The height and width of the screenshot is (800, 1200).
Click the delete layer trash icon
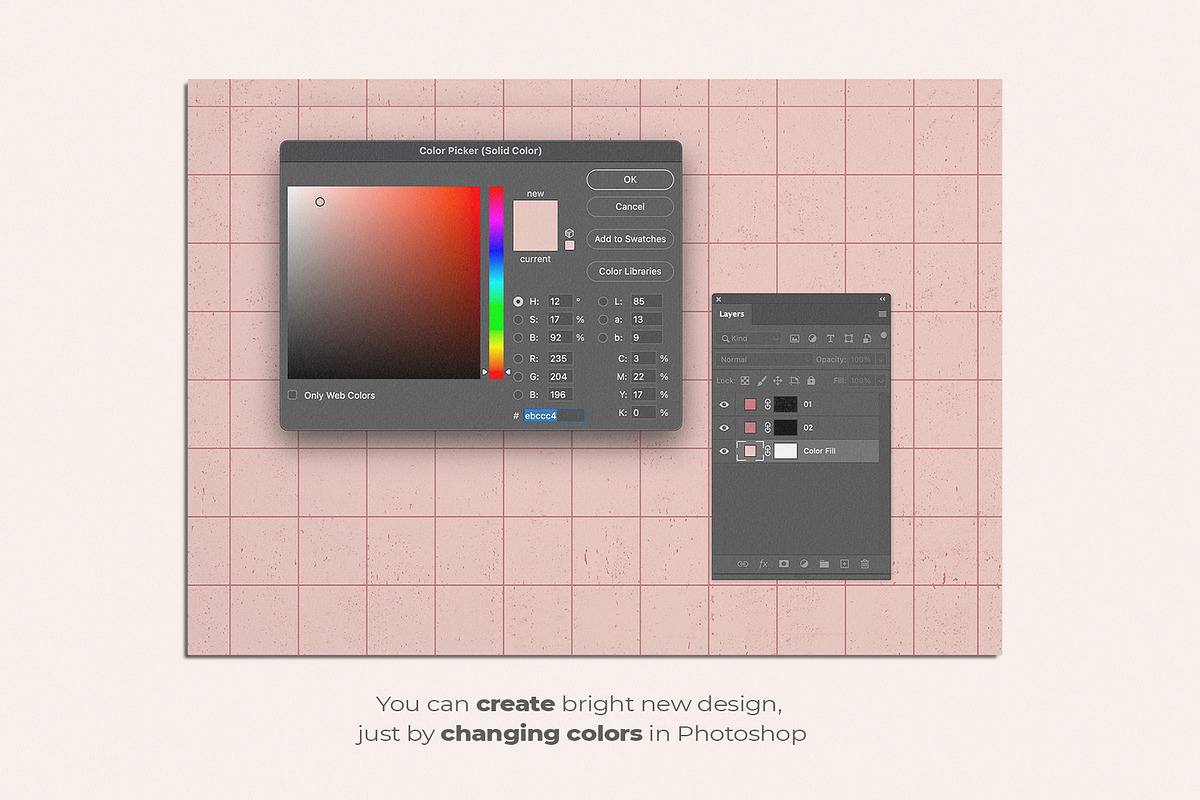(865, 564)
